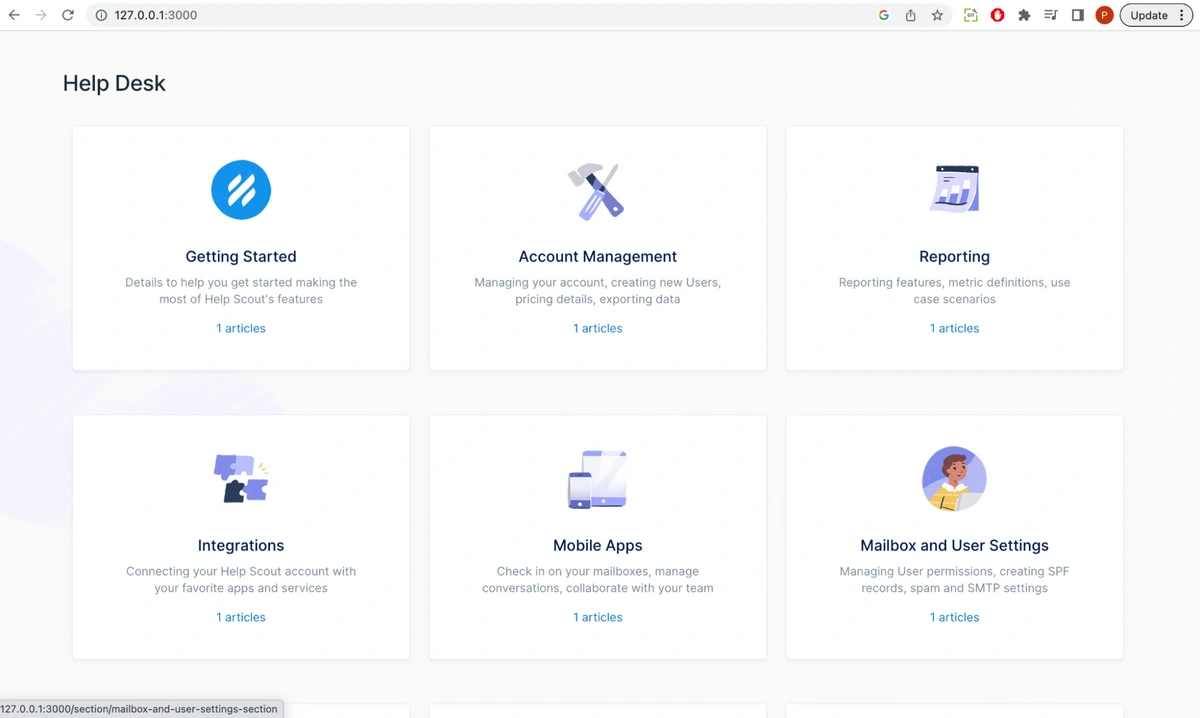
Task: Bookmark this page with the star icon
Action: click(x=937, y=15)
